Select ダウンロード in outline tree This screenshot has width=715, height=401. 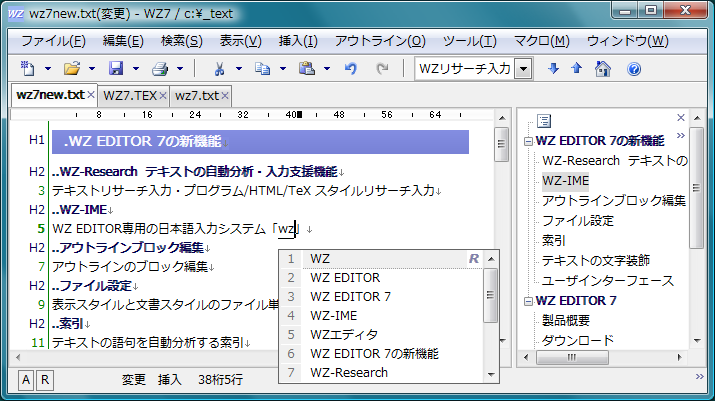point(578,340)
